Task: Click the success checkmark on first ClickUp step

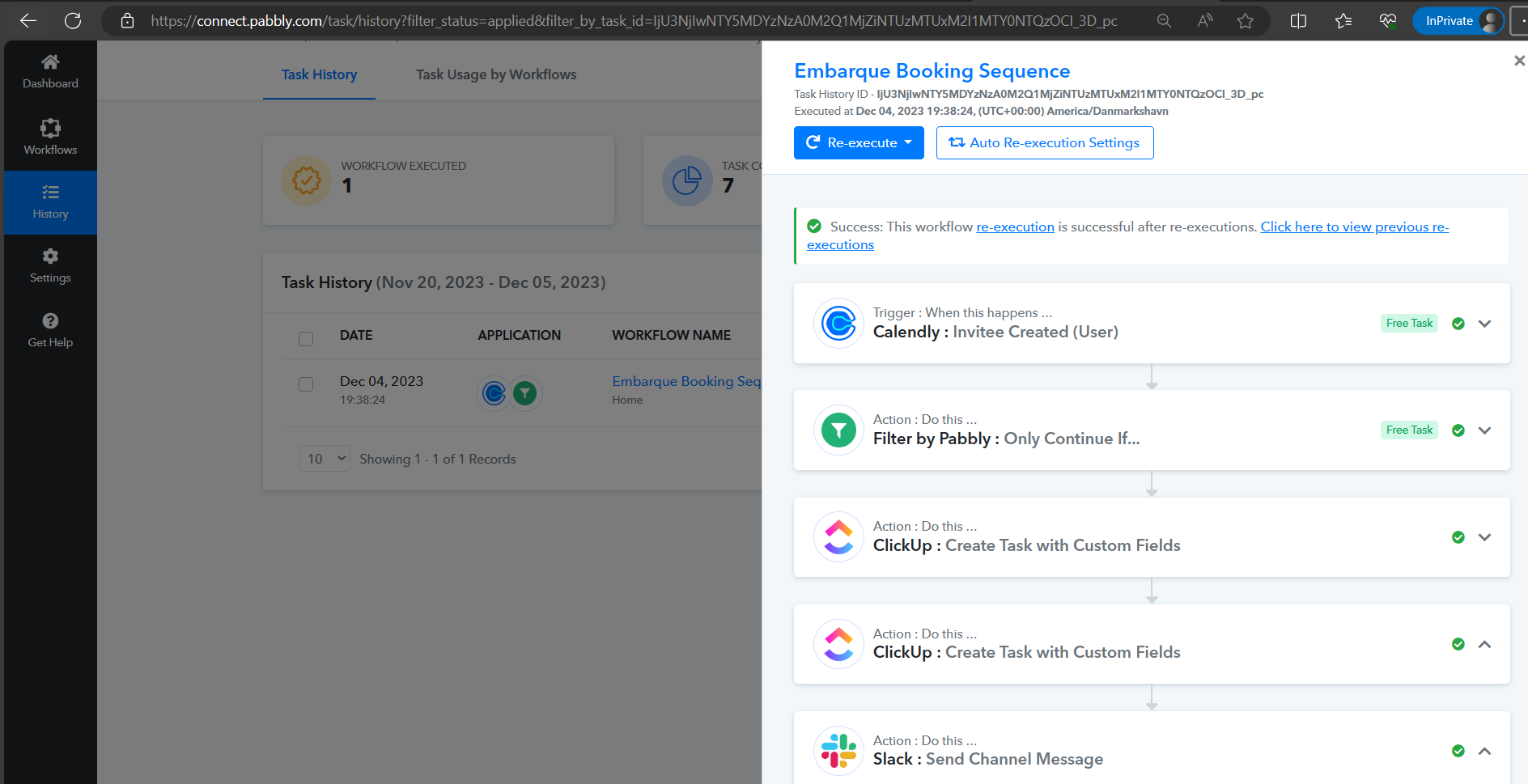Action: [x=1458, y=537]
